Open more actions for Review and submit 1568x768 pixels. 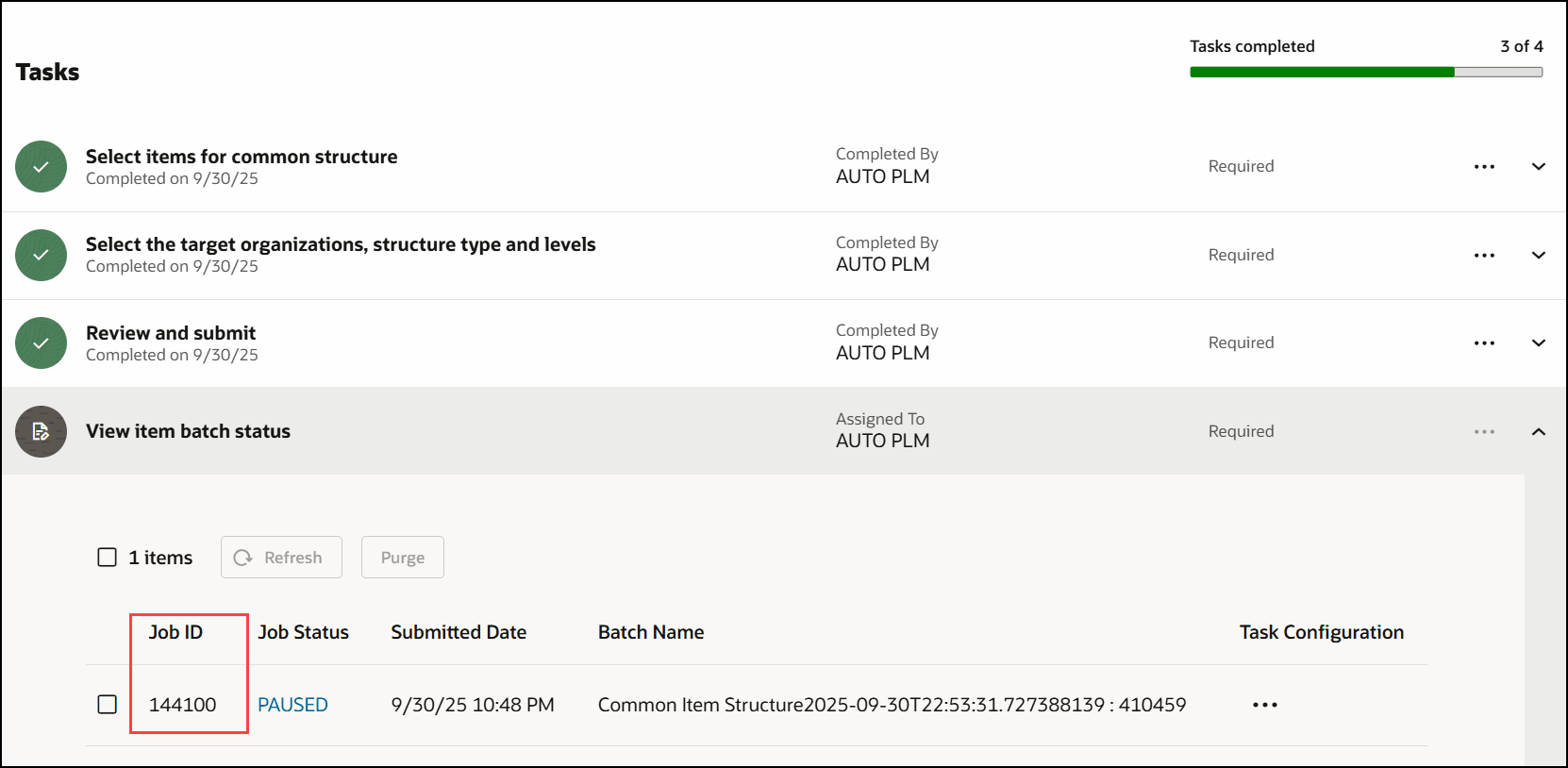point(1484,343)
